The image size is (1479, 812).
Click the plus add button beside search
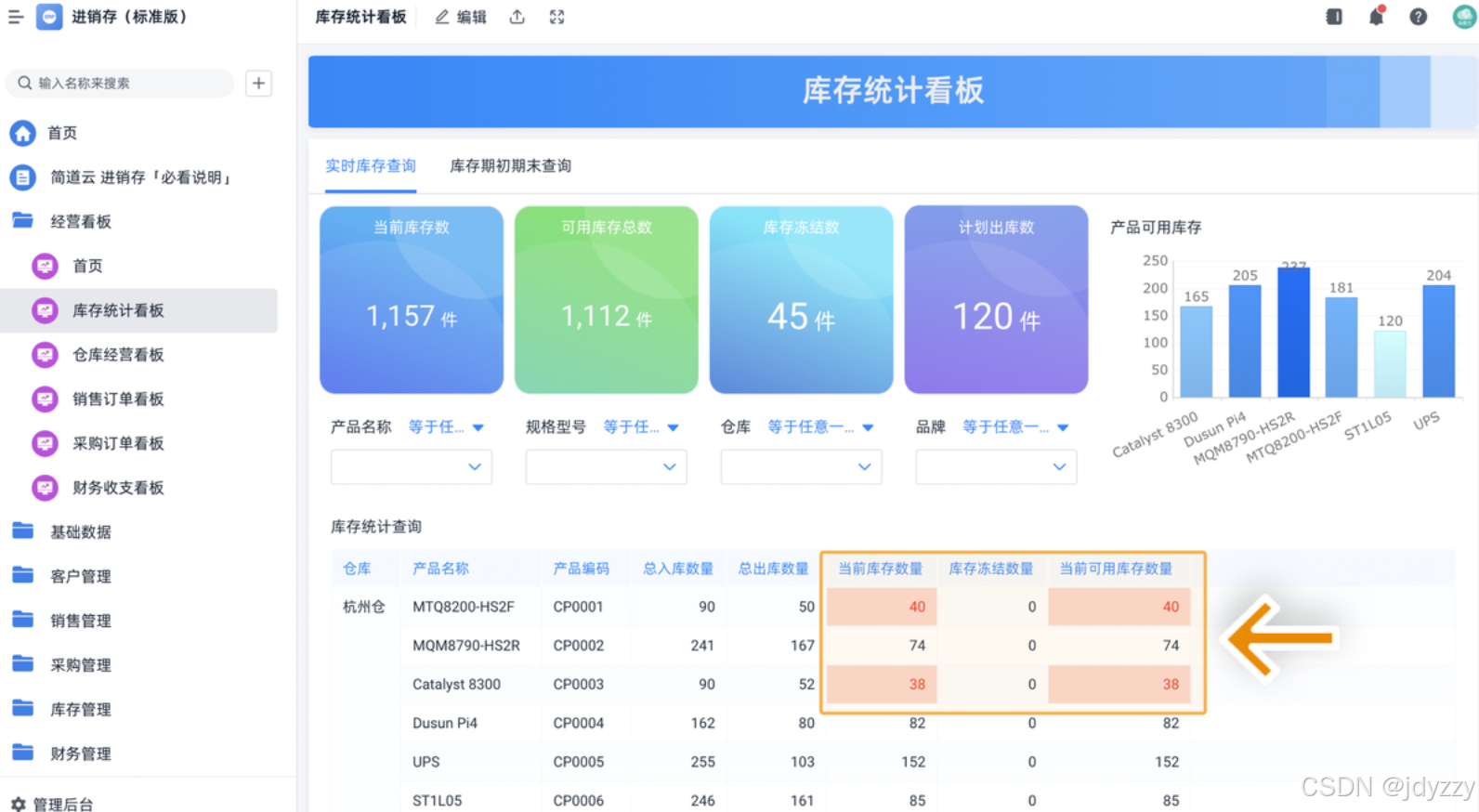259,83
